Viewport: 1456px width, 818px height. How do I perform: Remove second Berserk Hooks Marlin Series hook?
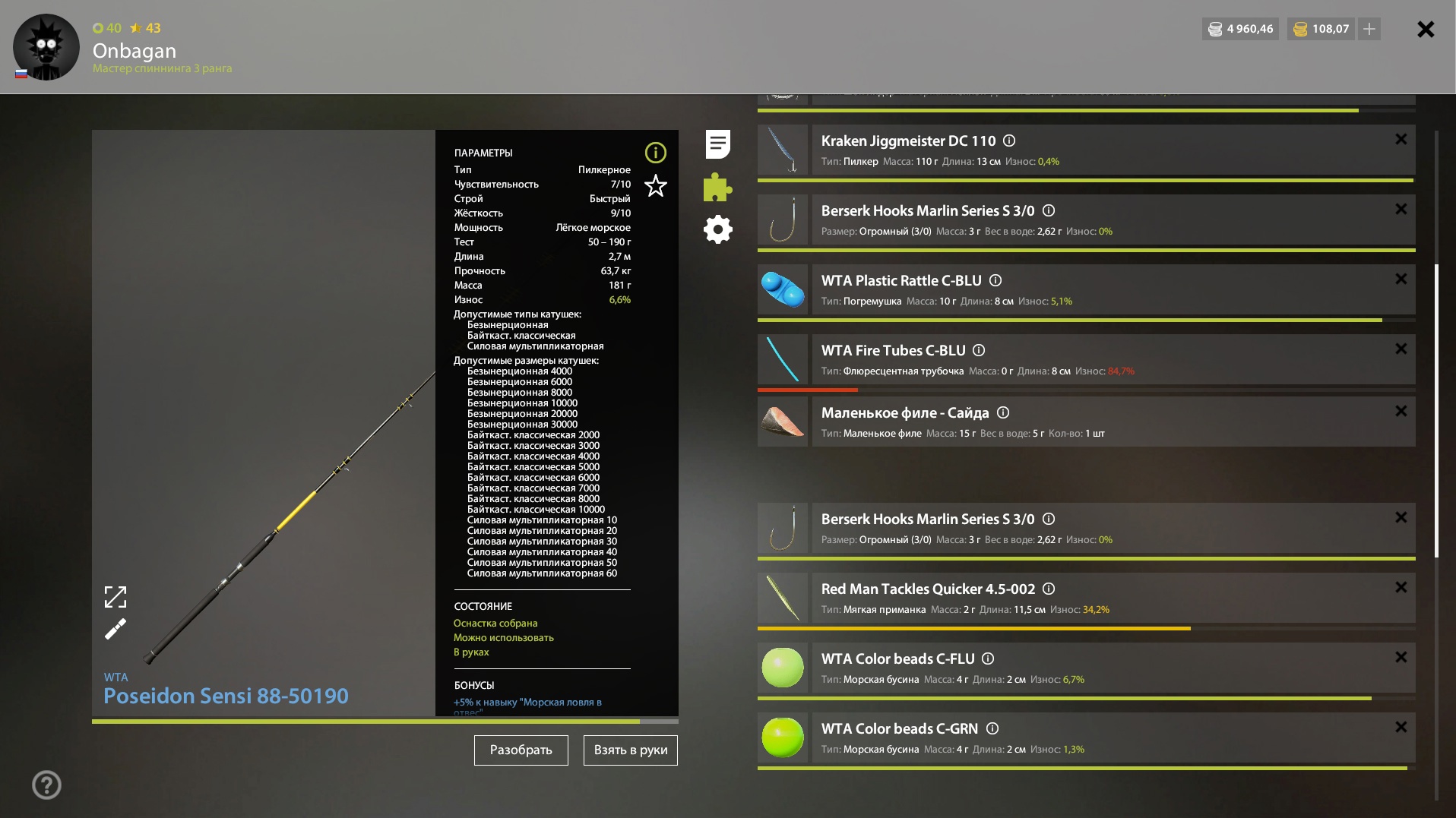(x=1401, y=517)
